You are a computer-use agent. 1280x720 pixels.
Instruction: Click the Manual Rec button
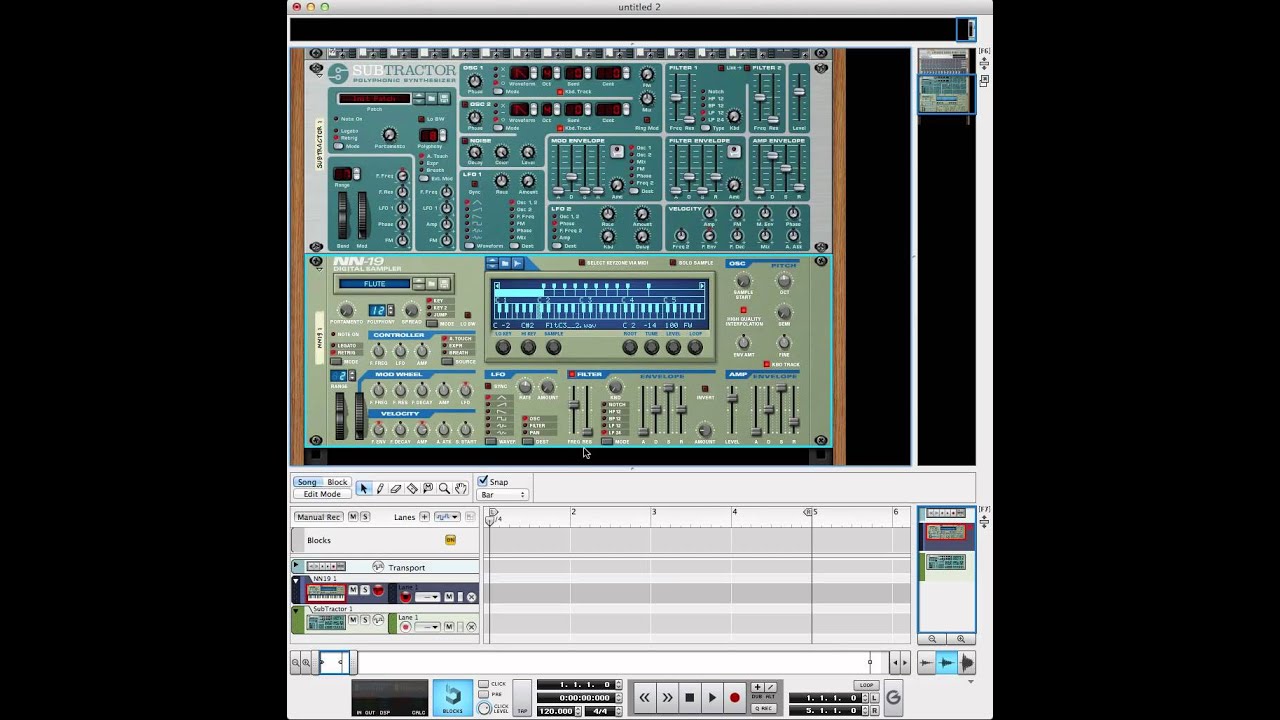(319, 517)
